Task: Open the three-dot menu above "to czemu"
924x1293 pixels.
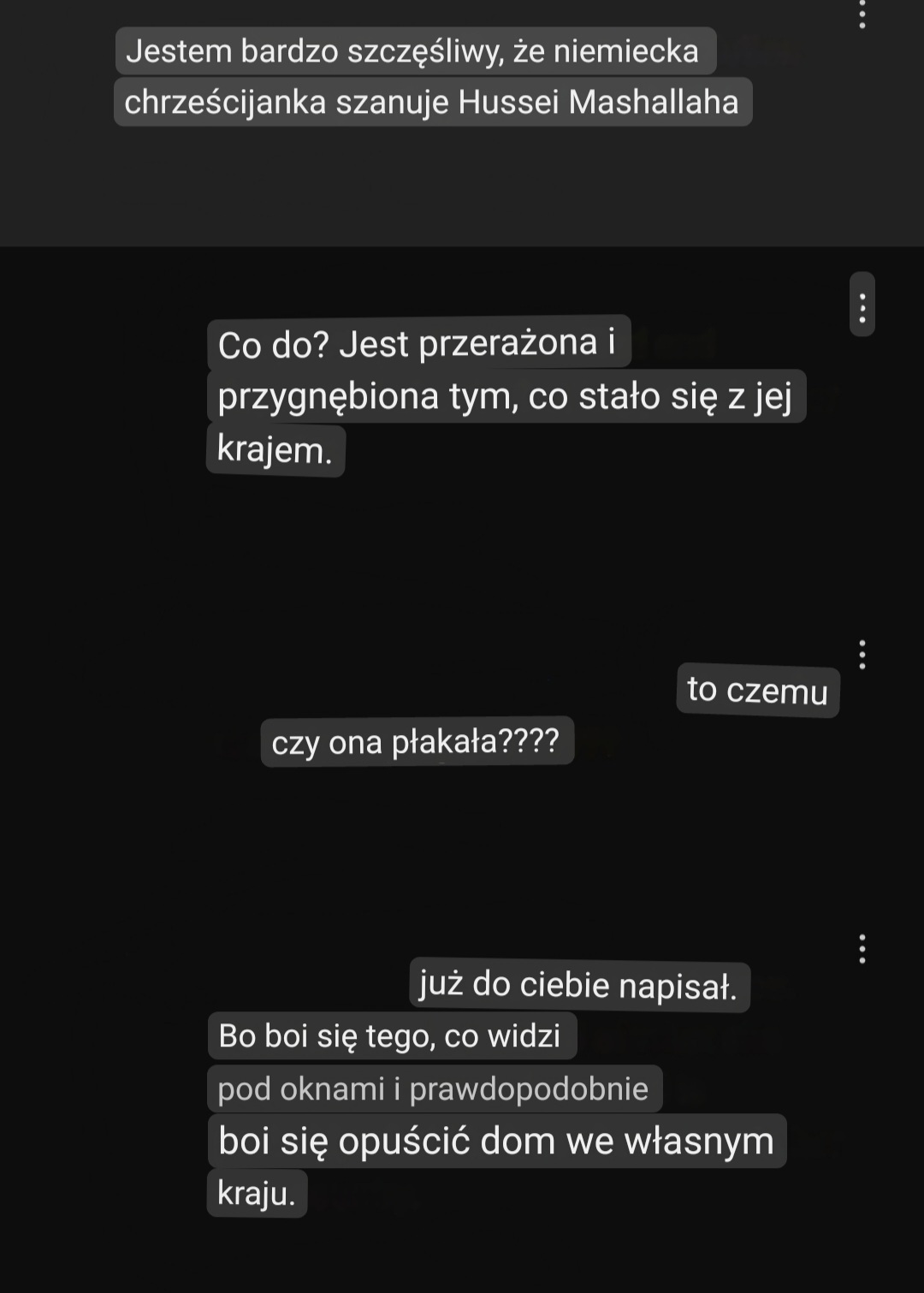Action: click(x=862, y=655)
